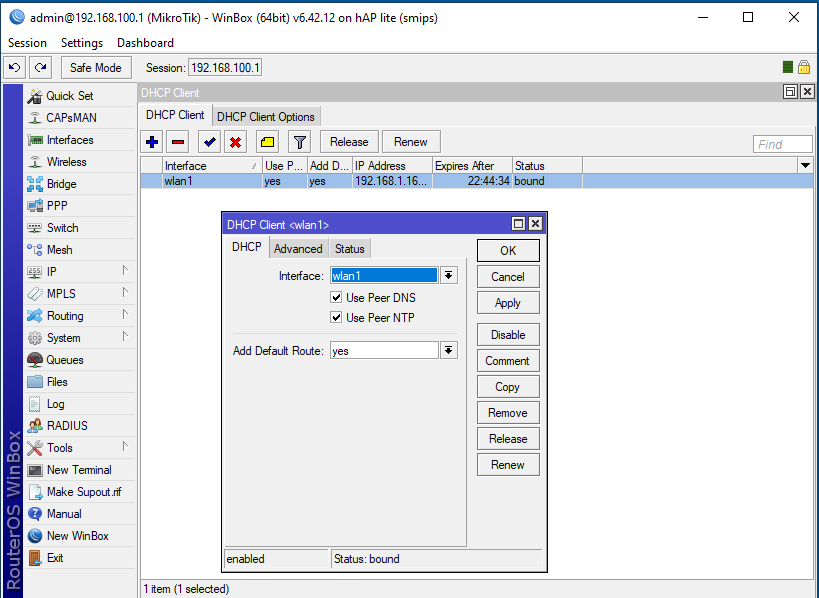Viewport: 819px width, 598px height.
Task: Open the Switch section
Action: tap(80, 228)
